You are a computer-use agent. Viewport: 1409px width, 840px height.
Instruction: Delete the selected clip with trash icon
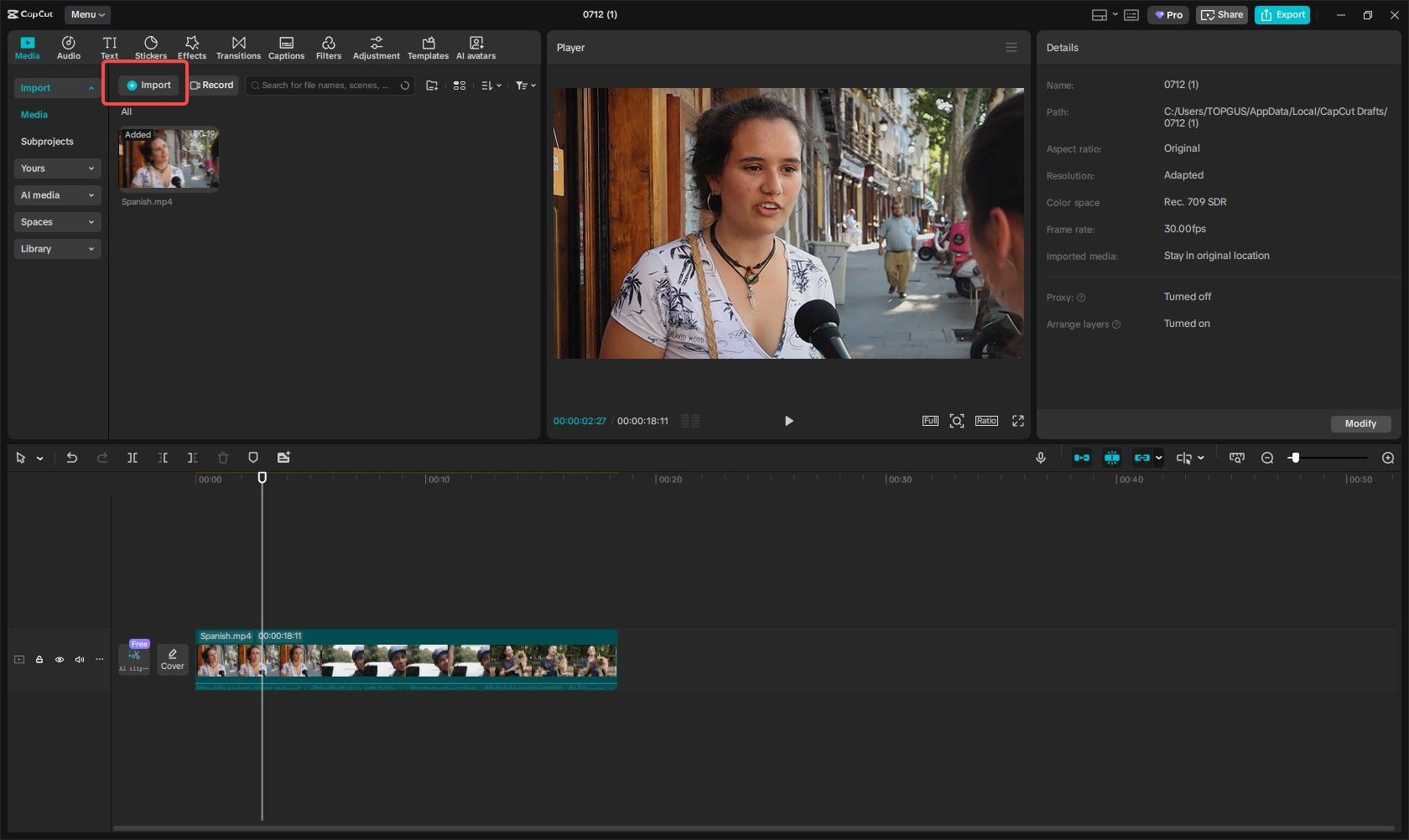point(222,458)
